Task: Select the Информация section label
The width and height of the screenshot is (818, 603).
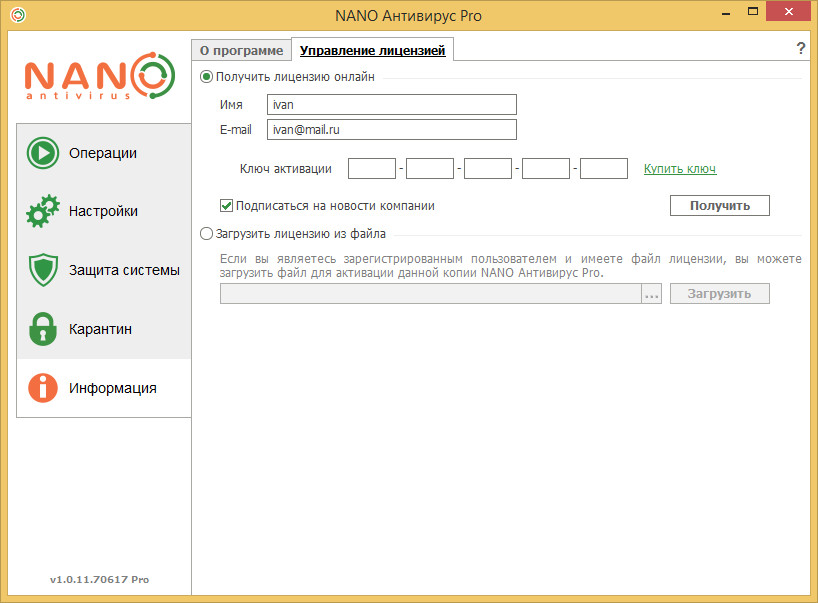Action: (x=113, y=388)
